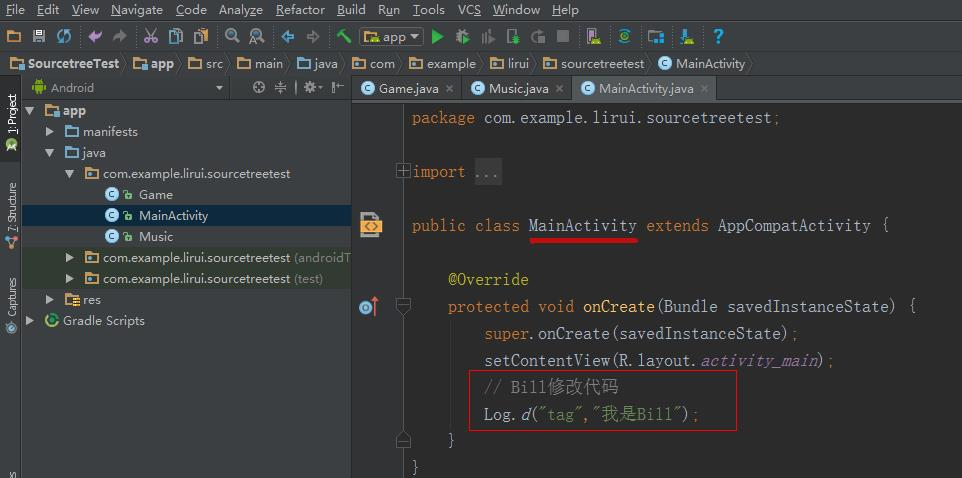Expand the androidTest package node
The image size is (962, 478).
(x=70, y=258)
